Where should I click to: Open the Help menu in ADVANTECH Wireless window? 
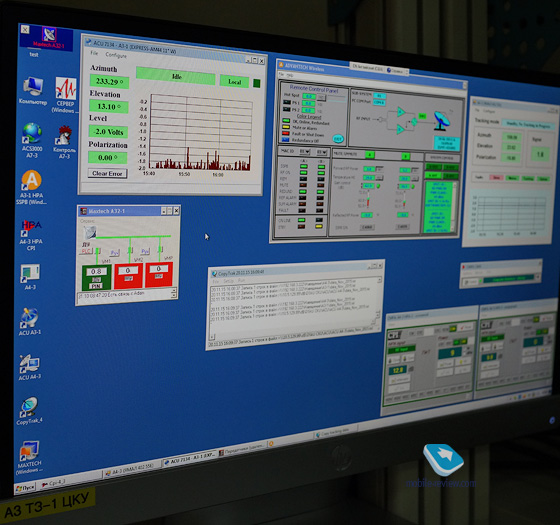290,75
